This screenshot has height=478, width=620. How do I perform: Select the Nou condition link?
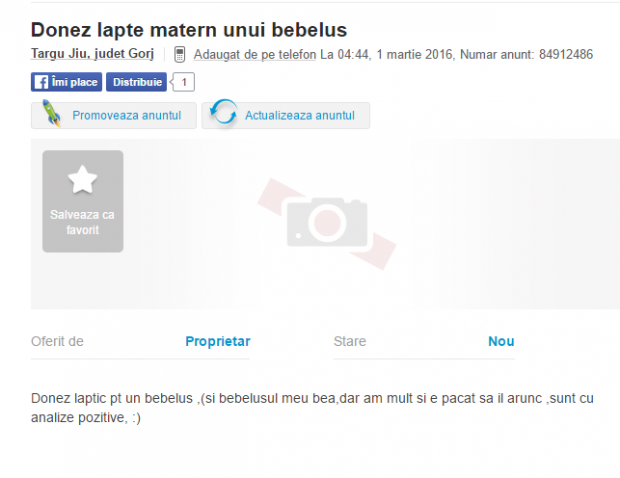[x=501, y=341]
